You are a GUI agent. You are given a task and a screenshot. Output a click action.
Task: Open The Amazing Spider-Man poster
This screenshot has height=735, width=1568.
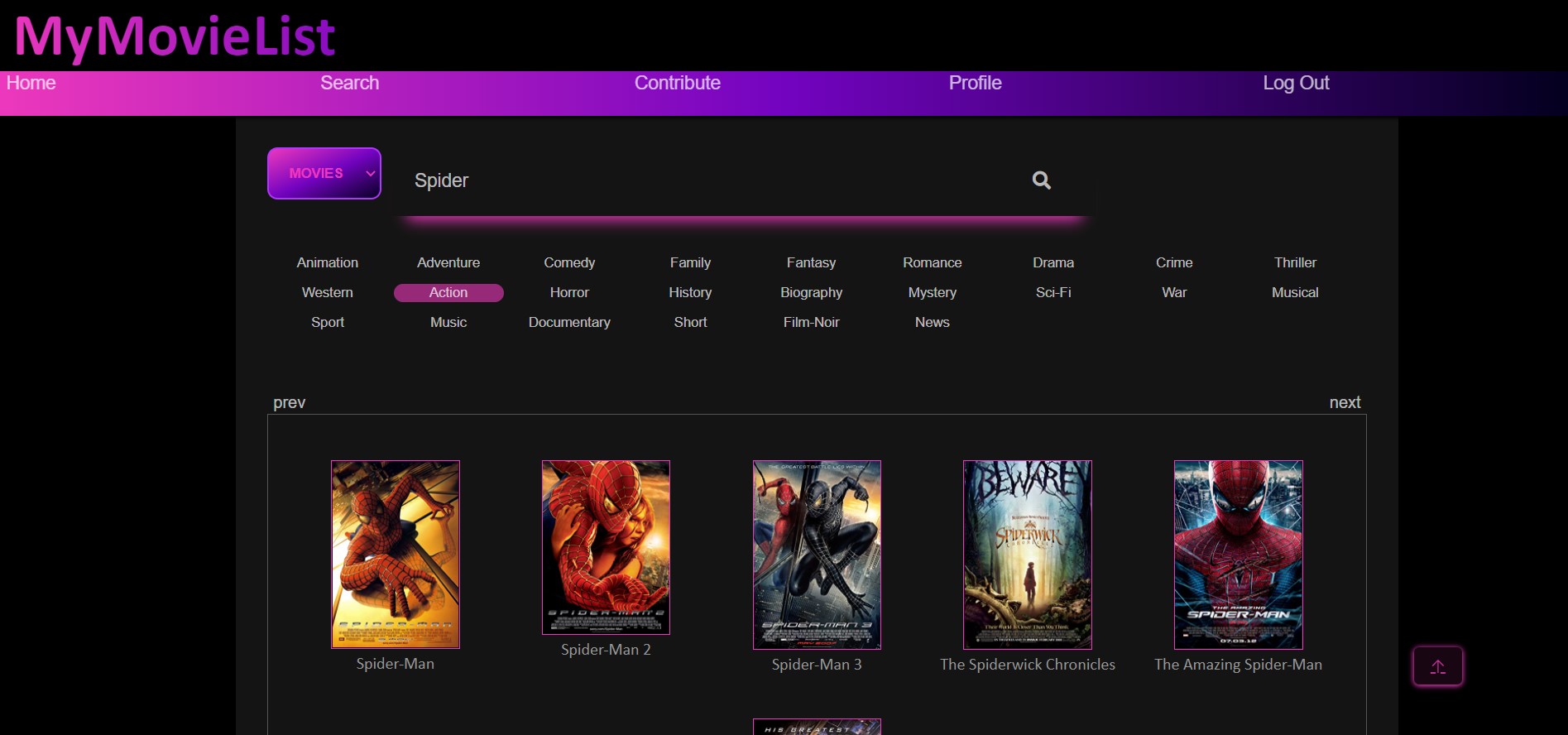click(x=1239, y=555)
